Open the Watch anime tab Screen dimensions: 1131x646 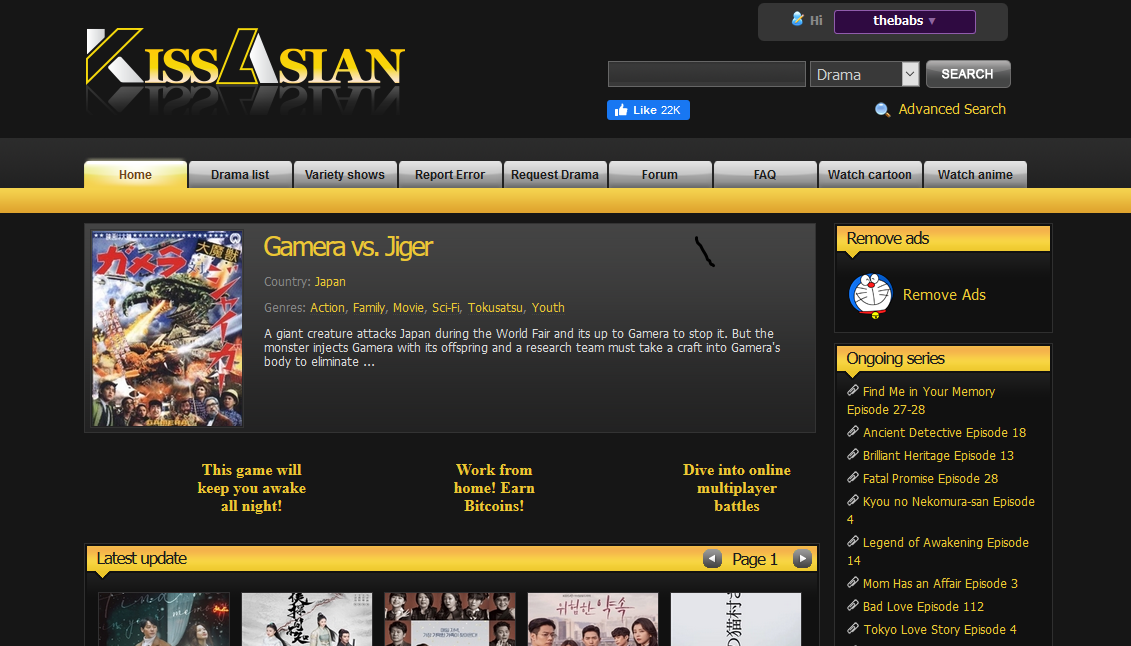(975, 174)
